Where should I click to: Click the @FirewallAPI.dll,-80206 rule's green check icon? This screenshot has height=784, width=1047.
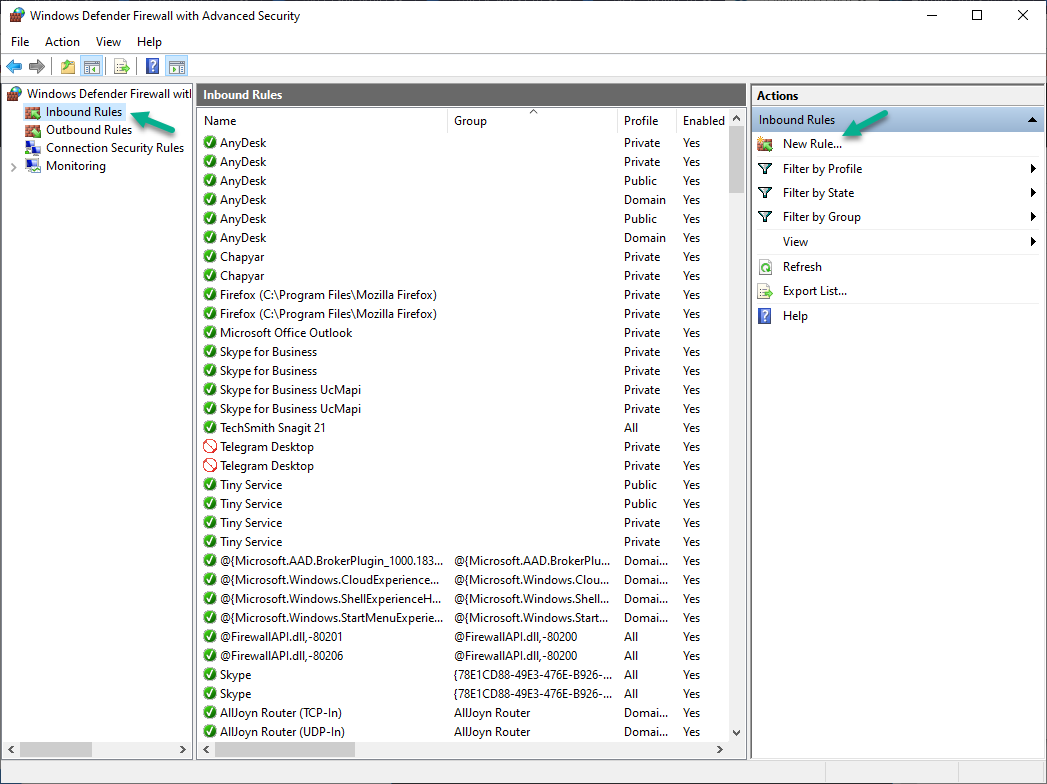coord(210,656)
